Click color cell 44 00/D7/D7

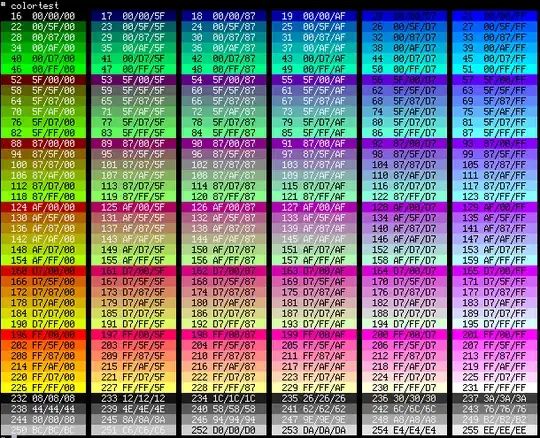[404, 59]
